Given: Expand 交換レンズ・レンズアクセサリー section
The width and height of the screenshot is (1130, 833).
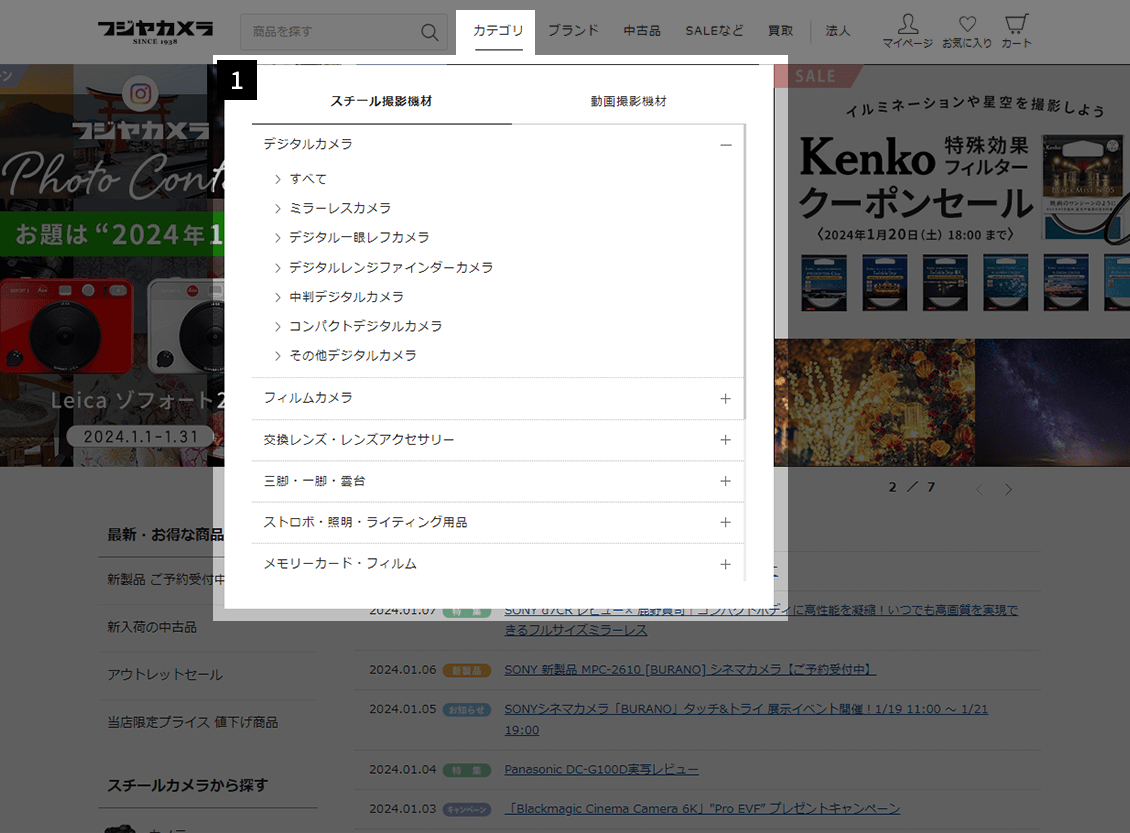Looking at the screenshot, I should (726, 440).
